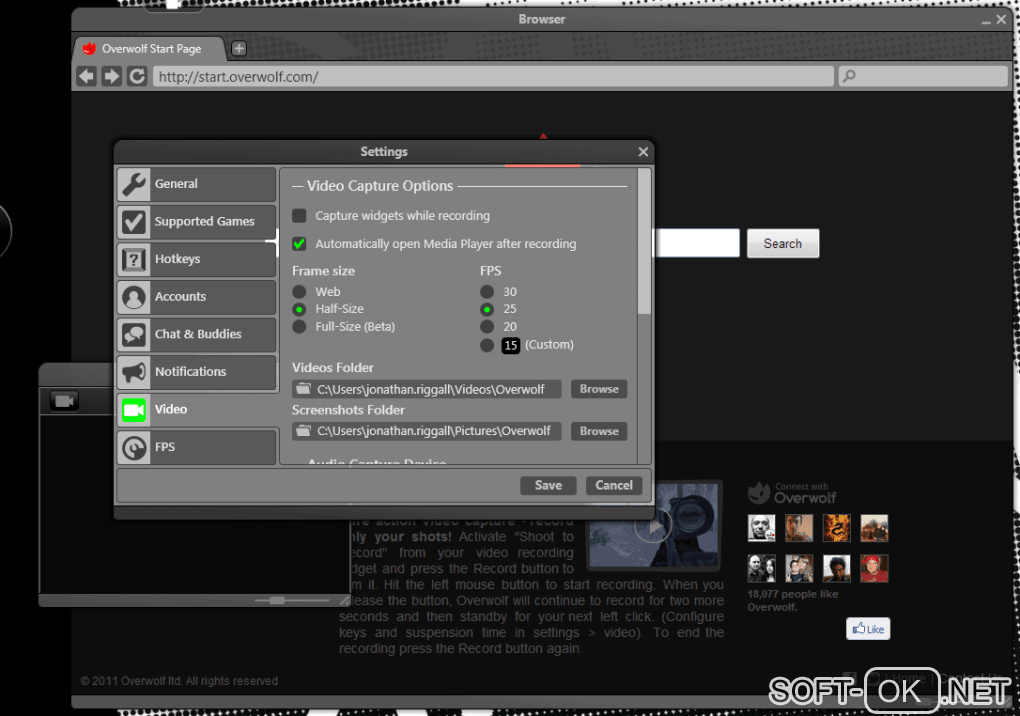Click first Facebook profile picture in Connect box
The height and width of the screenshot is (716, 1020).
761,528
